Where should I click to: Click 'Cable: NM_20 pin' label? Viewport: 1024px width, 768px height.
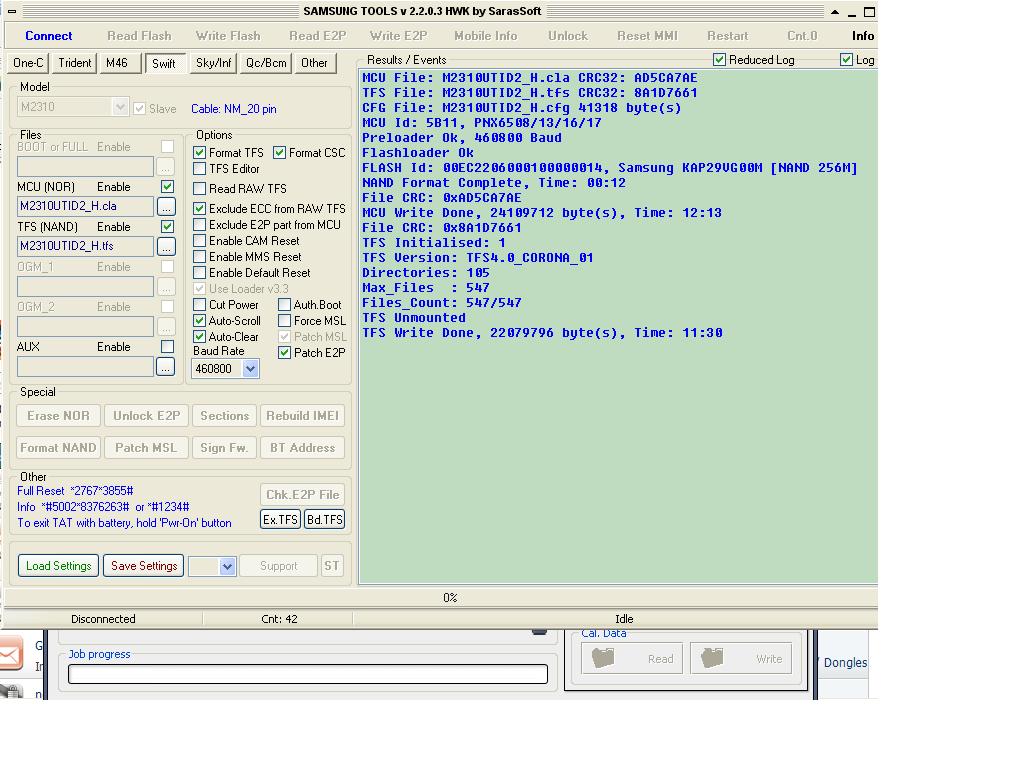click(x=233, y=109)
